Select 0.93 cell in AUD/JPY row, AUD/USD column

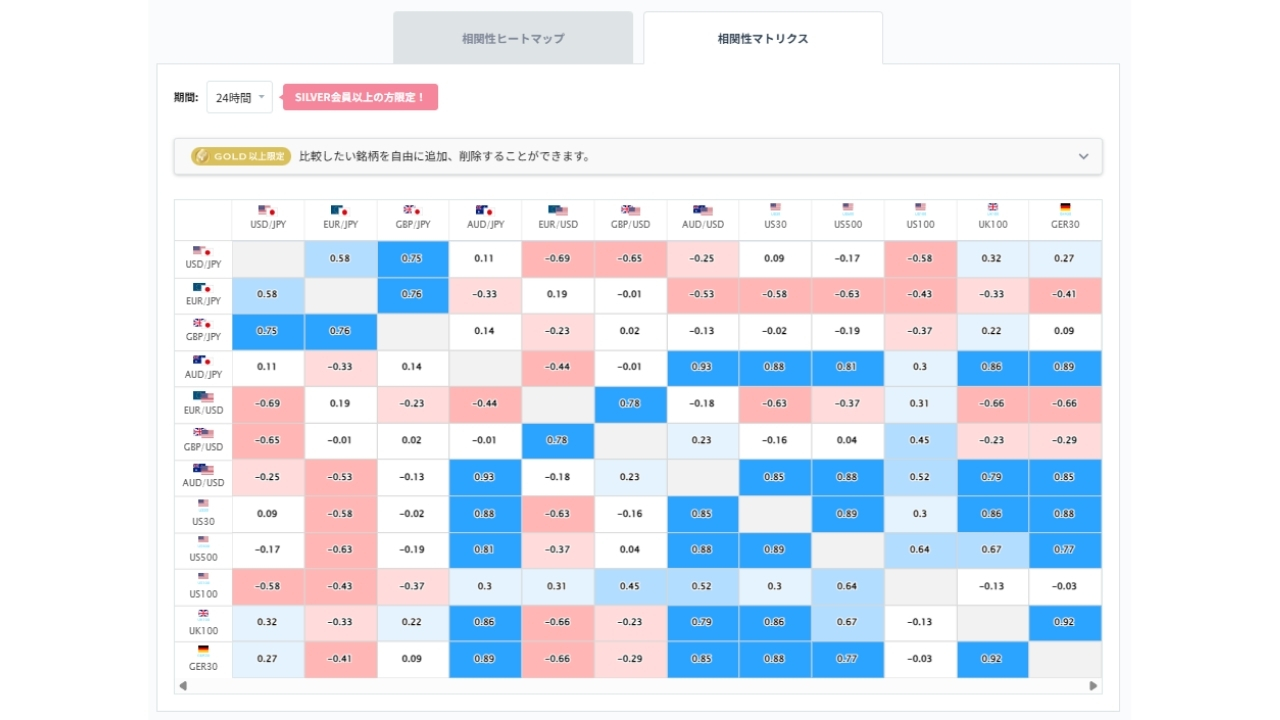[x=703, y=367]
